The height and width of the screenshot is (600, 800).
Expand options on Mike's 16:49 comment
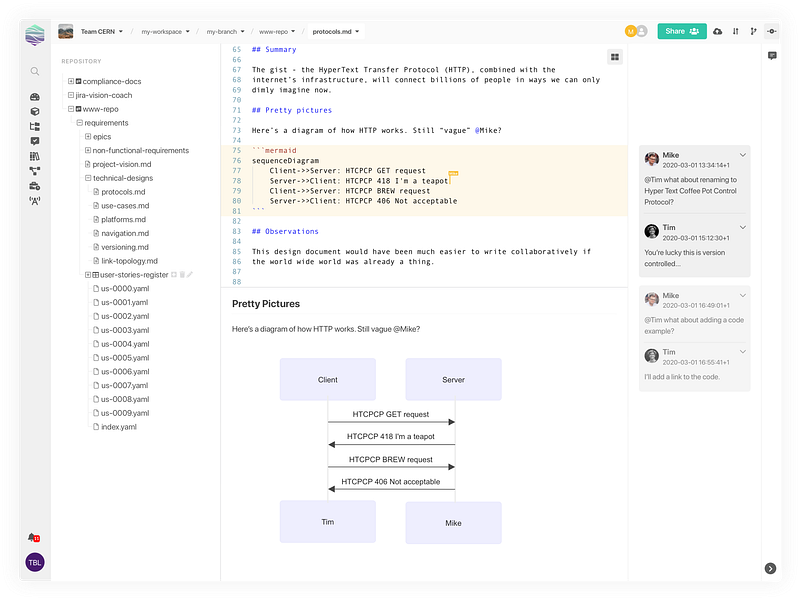[x=743, y=295]
